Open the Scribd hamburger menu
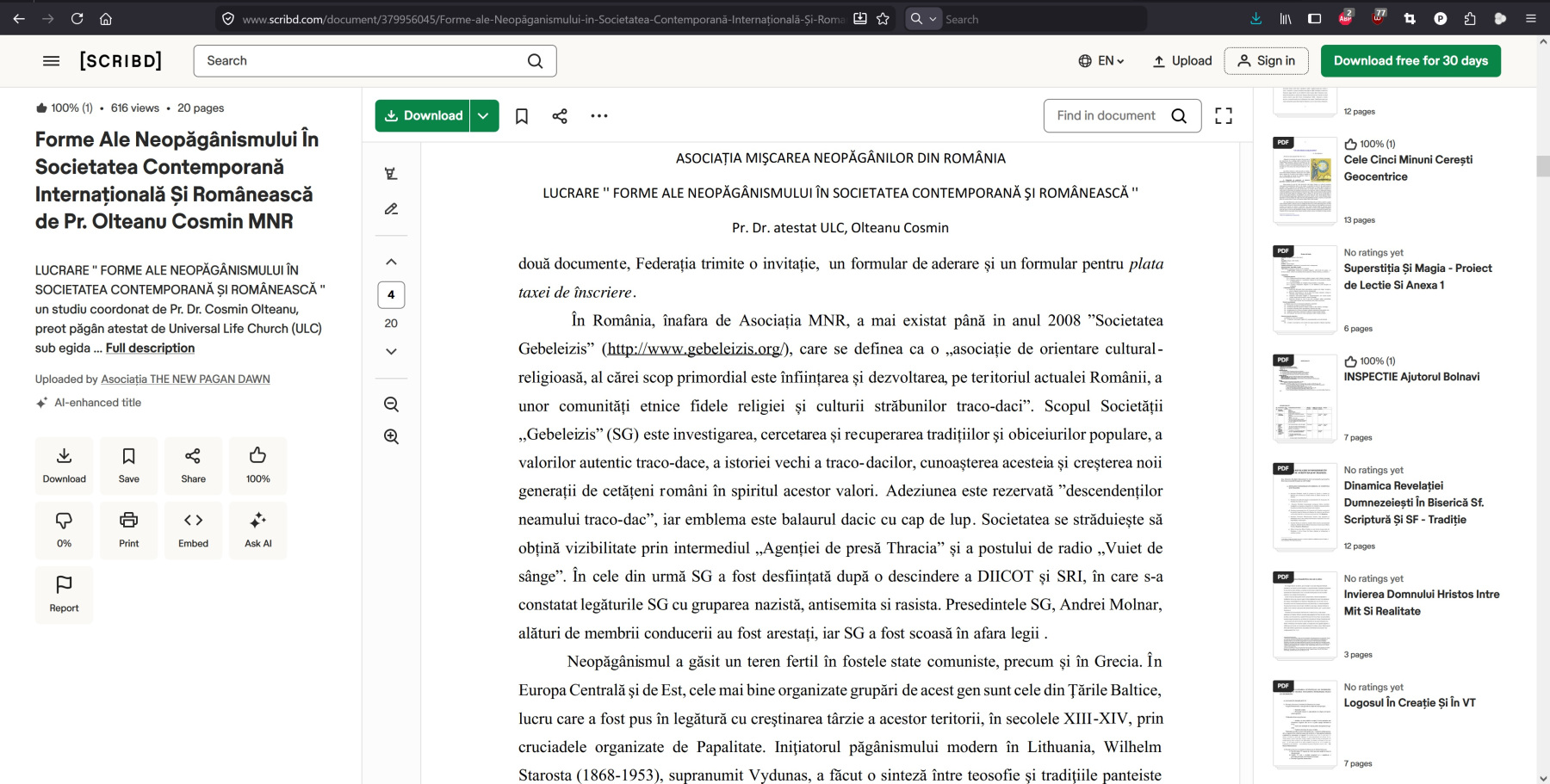This screenshot has width=1550, height=784. click(52, 61)
